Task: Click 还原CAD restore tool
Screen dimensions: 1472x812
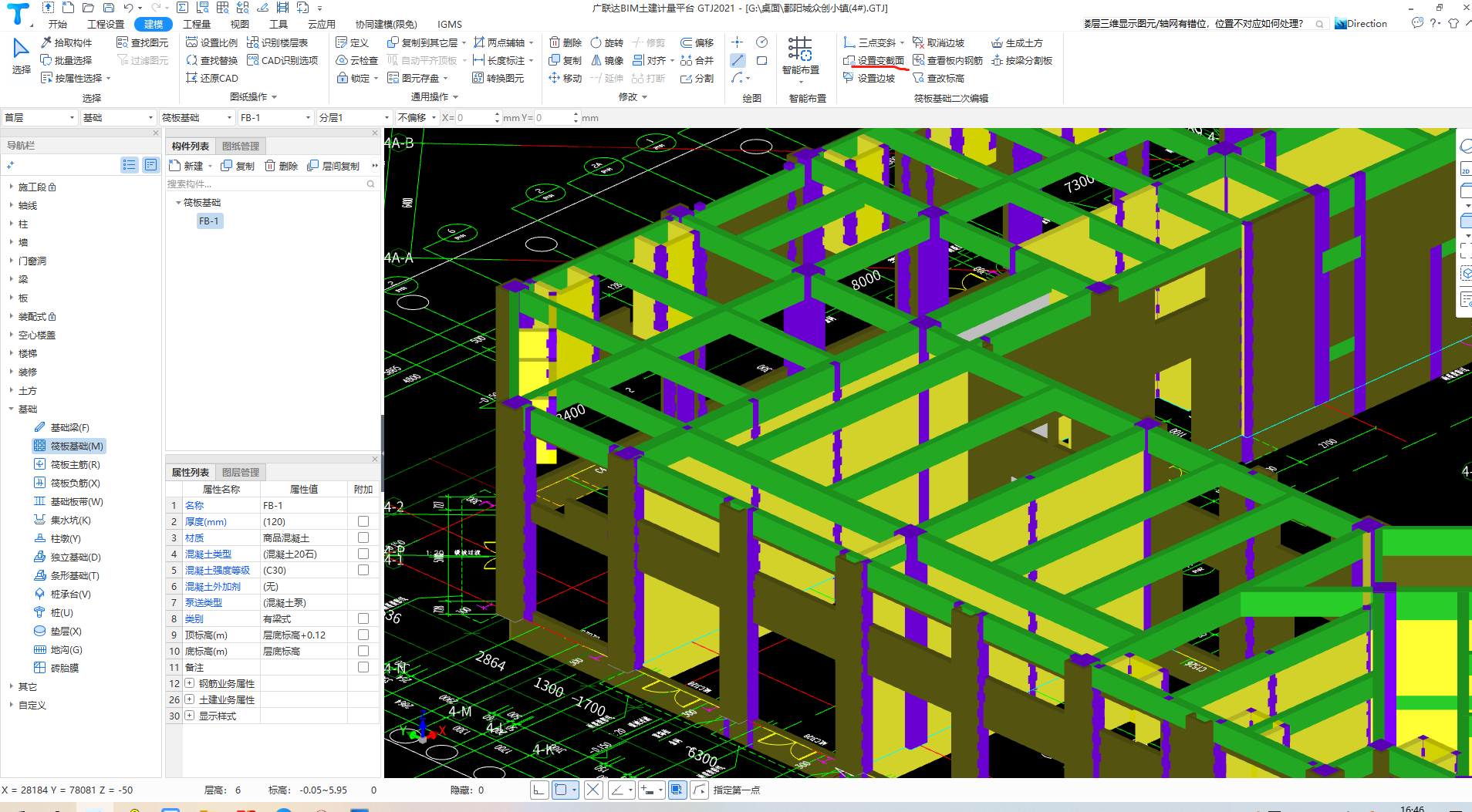Action: [212, 78]
